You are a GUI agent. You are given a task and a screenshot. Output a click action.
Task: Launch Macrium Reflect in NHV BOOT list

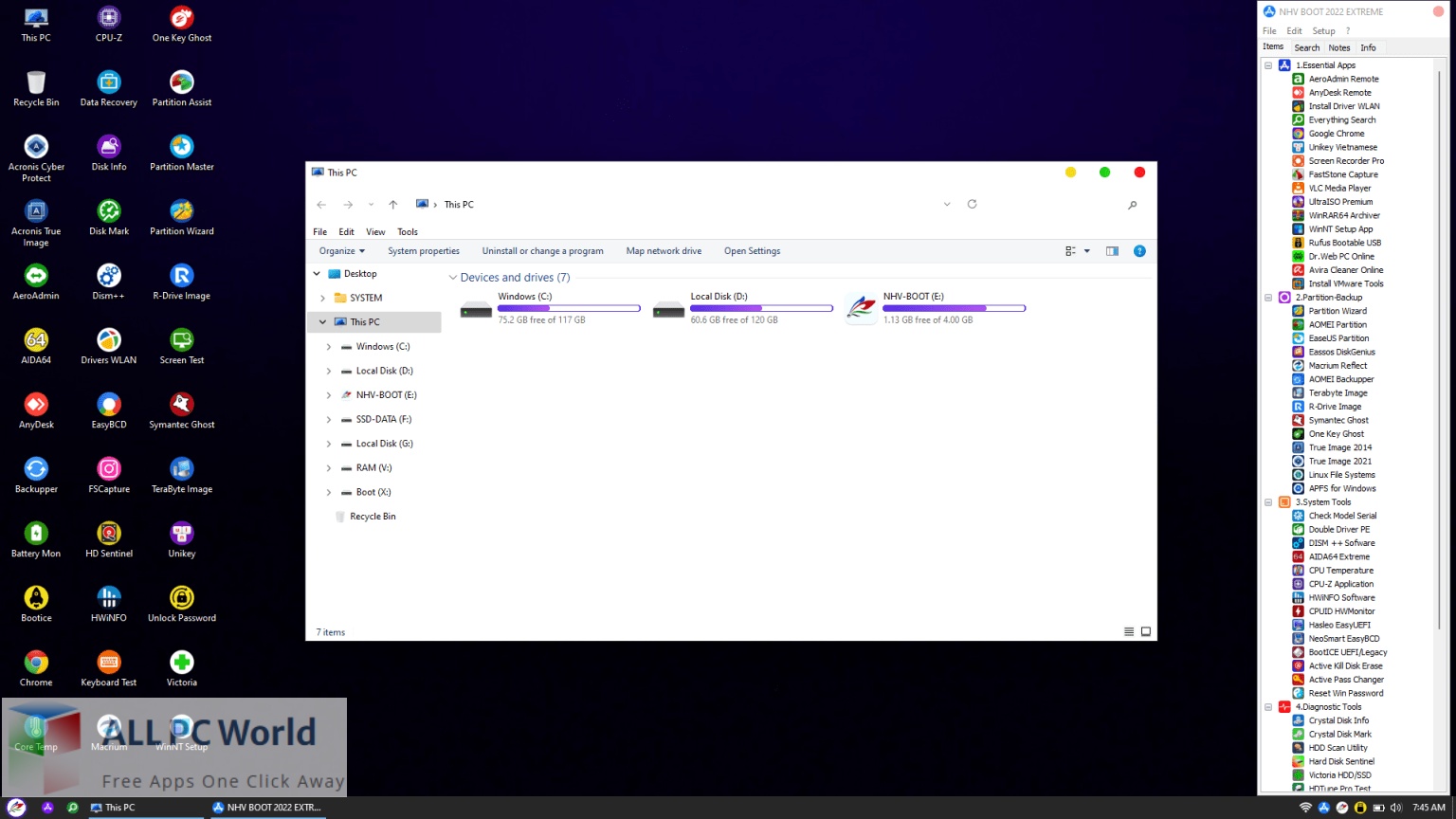coord(1338,366)
